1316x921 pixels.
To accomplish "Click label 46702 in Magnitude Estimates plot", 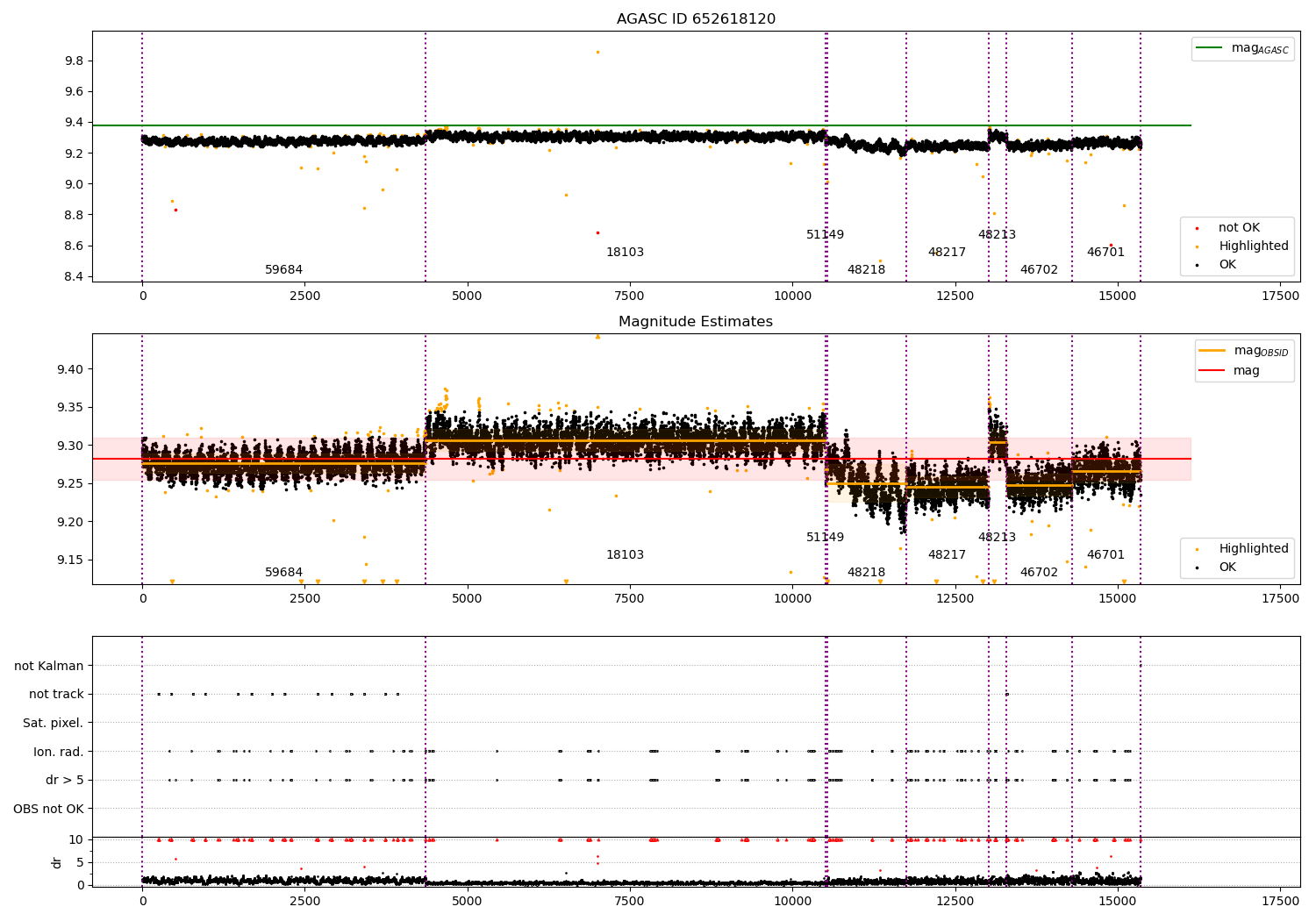I will click(1039, 573).
